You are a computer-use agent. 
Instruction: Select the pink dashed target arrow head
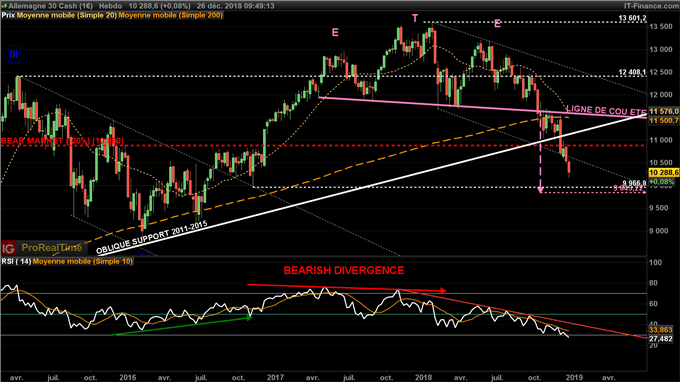tap(540, 189)
